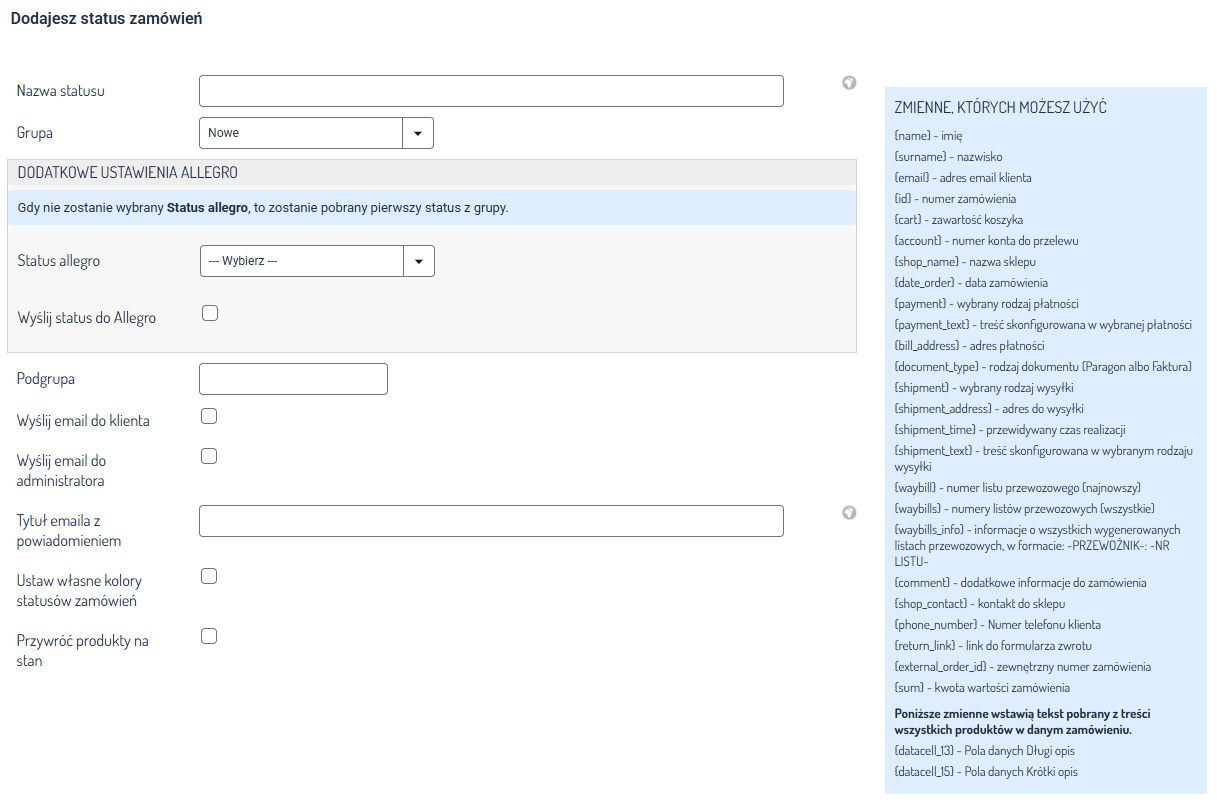Select the {email} adres email klienta variable
Image resolution: width=1217 pixels, height=807 pixels.
coord(962,177)
